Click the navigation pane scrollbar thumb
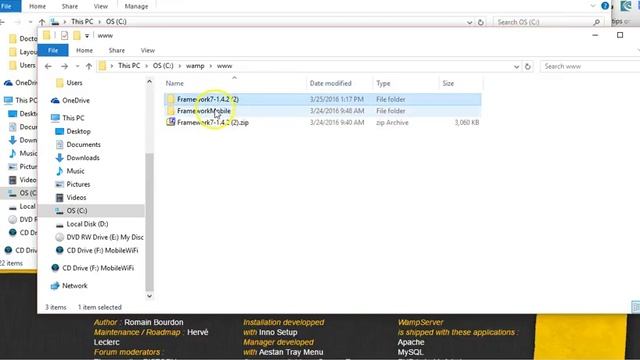The image size is (640, 360). coord(149,222)
